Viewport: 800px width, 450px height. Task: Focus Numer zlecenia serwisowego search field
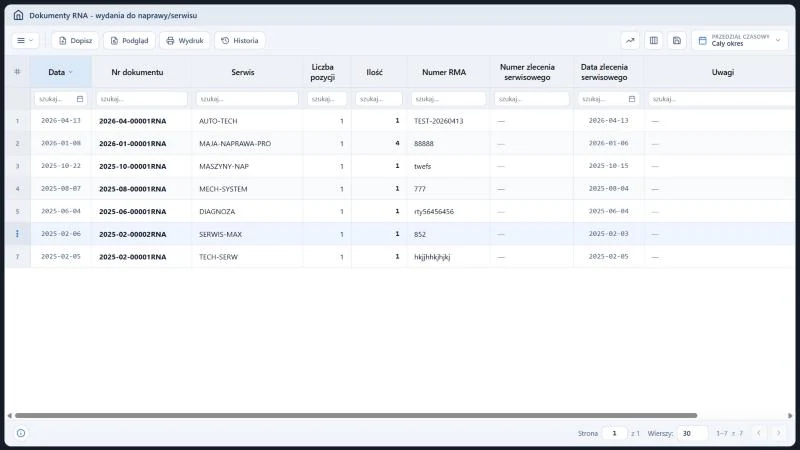tap(532, 99)
